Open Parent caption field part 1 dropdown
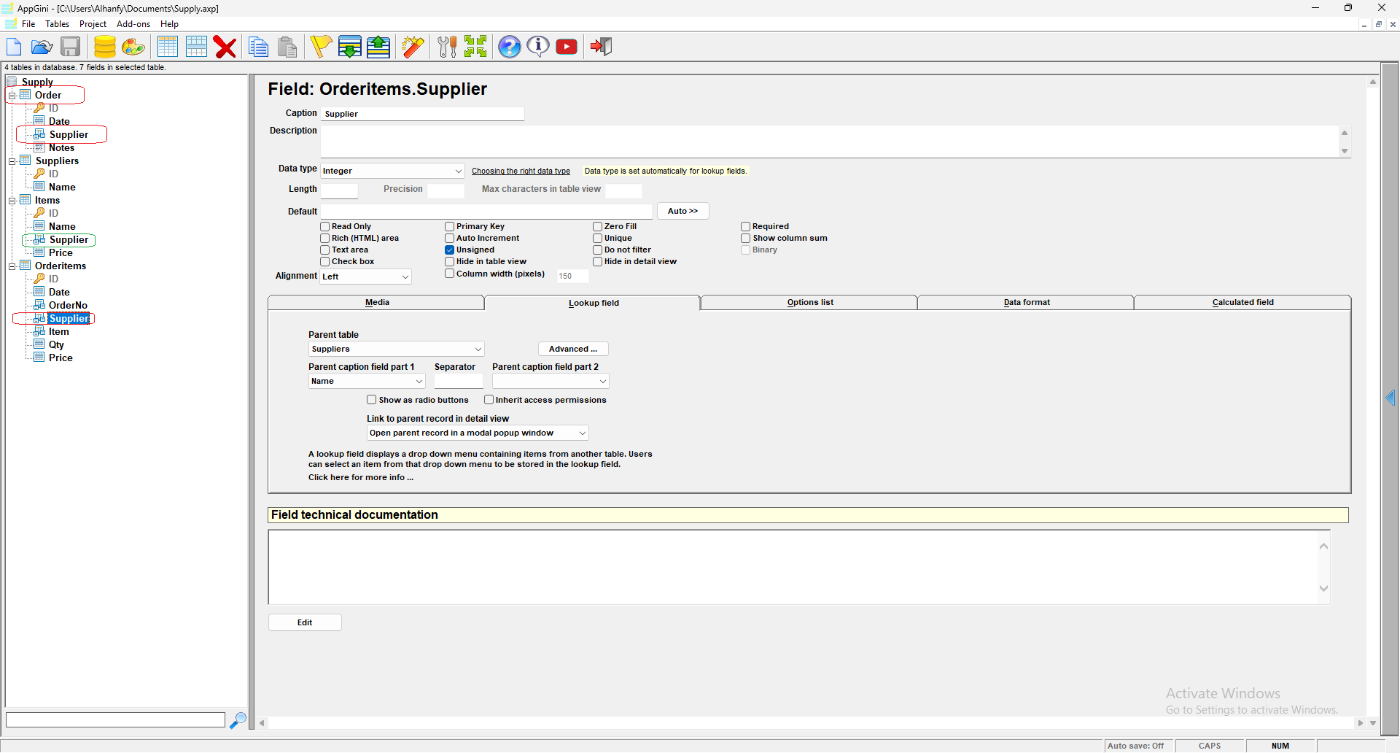Image resolution: width=1400 pixels, height=753 pixels. (x=367, y=381)
